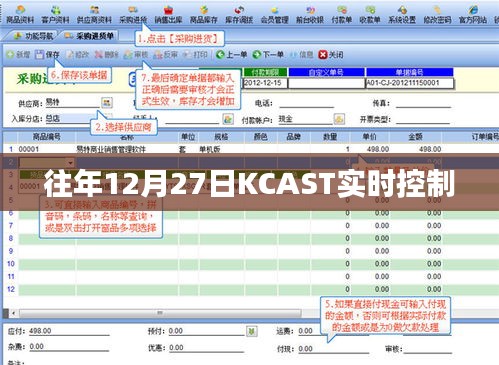Click the 关闭 close document button
Viewport: 499px width, 365px height.
click(x=331, y=54)
